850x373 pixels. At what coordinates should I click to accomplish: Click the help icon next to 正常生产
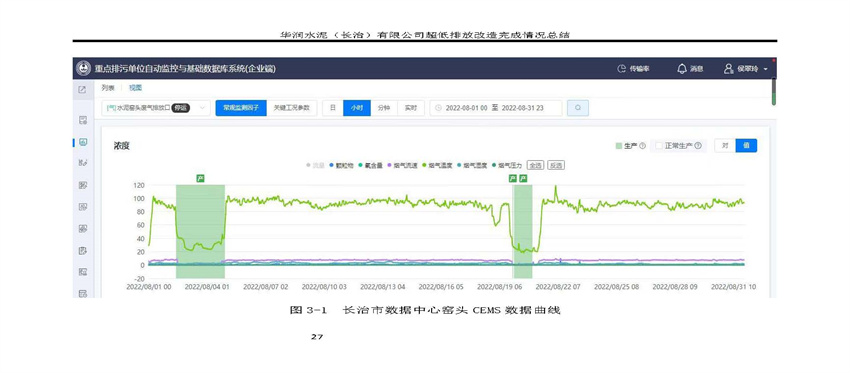pyautogui.click(x=698, y=146)
